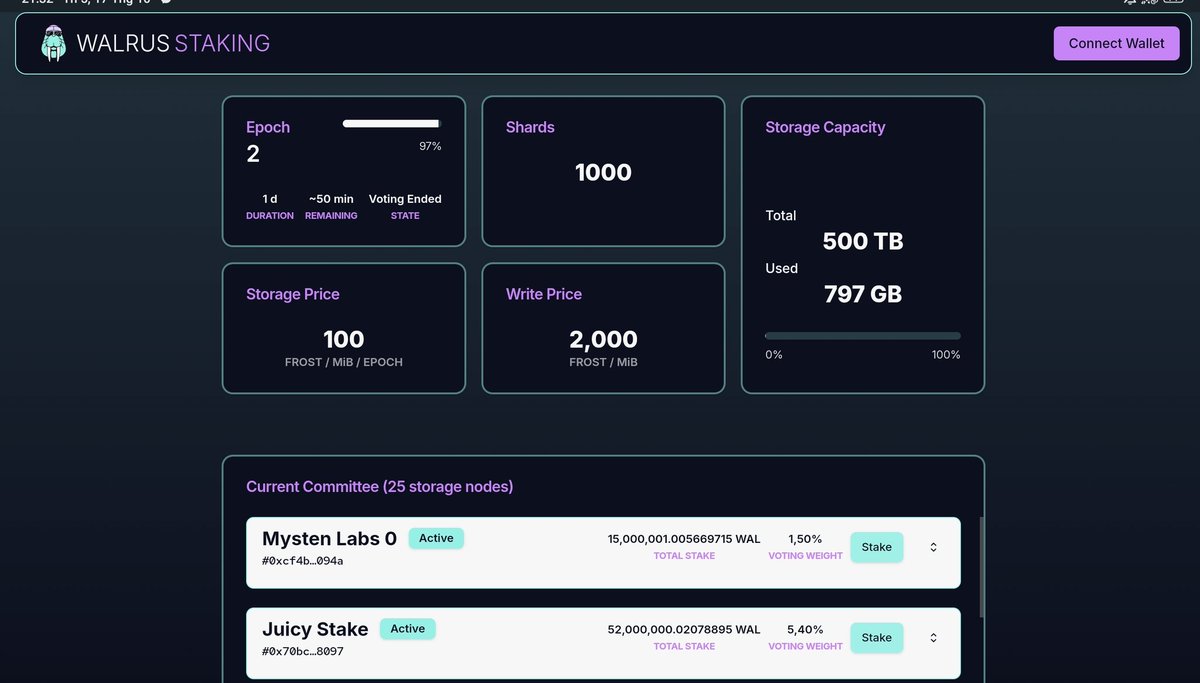Image resolution: width=1200 pixels, height=683 pixels.
Task: Click the 500 TB total capacity value
Action: pos(862,241)
